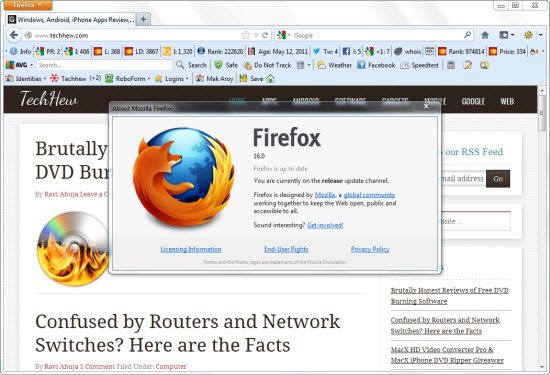Screen dimensions: 550x375
Task: Click the Alexa Rank: 222620 item
Action: [220, 51]
